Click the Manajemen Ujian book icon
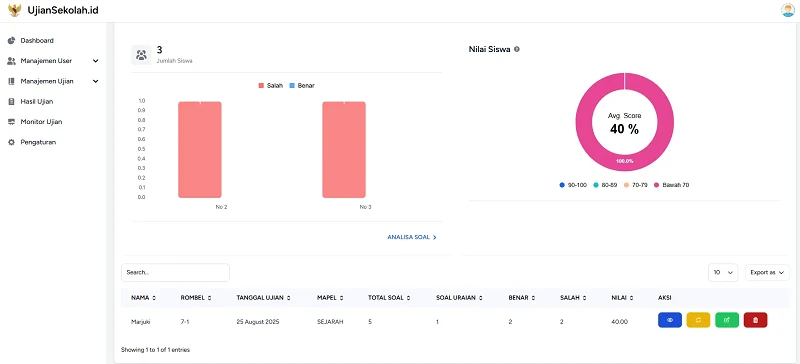 pyautogui.click(x=11, y=81)
